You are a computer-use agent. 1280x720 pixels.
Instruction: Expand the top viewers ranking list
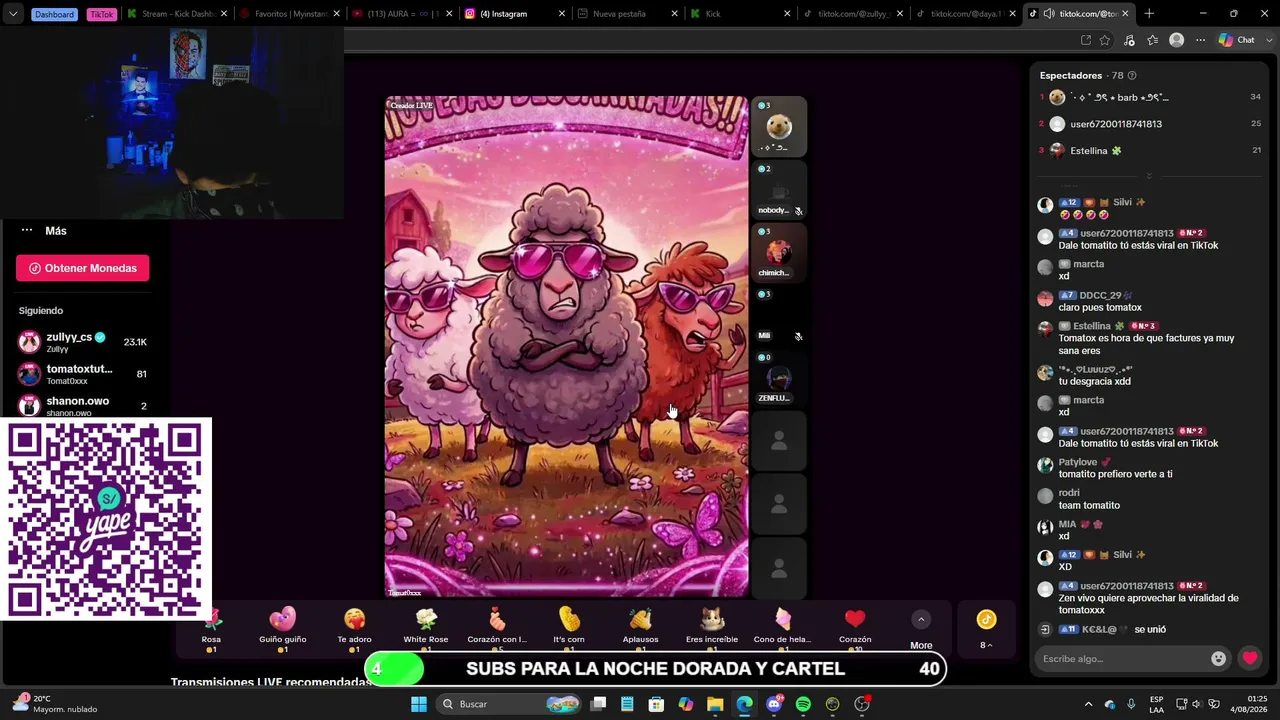pyautogui.click(x=1149, y=175)
